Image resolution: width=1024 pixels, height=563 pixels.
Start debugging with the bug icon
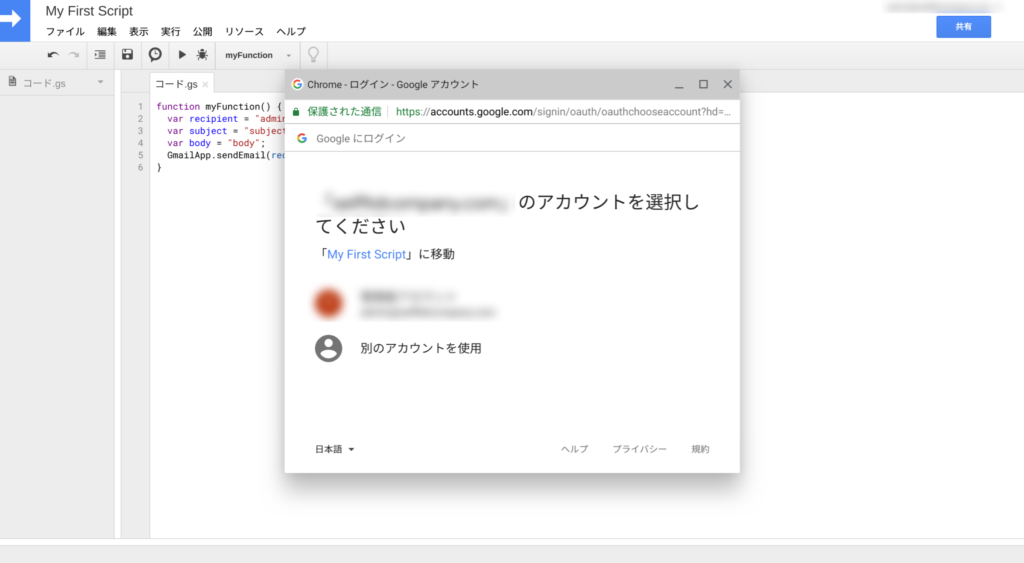202,55
